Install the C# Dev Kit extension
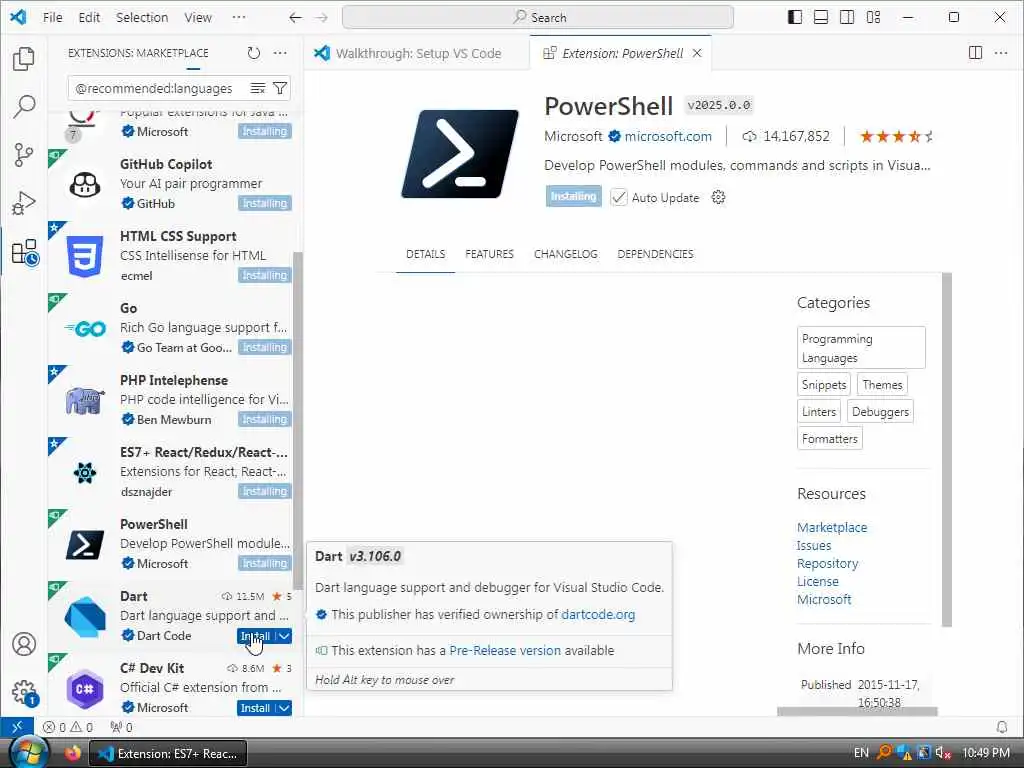This screenshot has height=768, width=1024. click(255, 708)
